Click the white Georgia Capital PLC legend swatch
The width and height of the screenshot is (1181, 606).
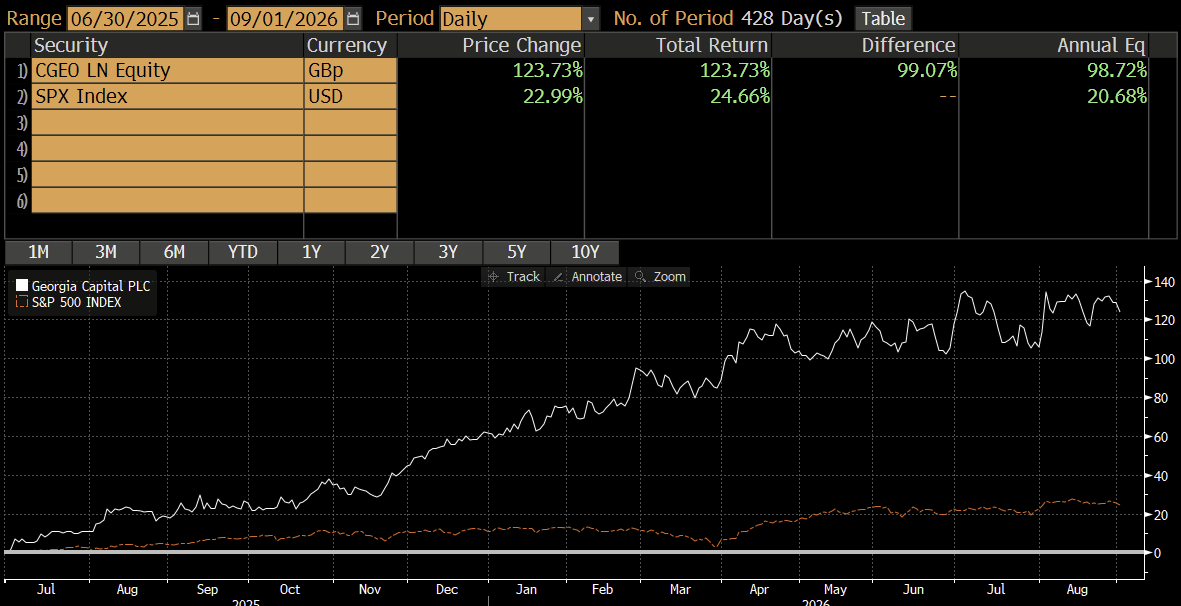click(x=22, y=286)
